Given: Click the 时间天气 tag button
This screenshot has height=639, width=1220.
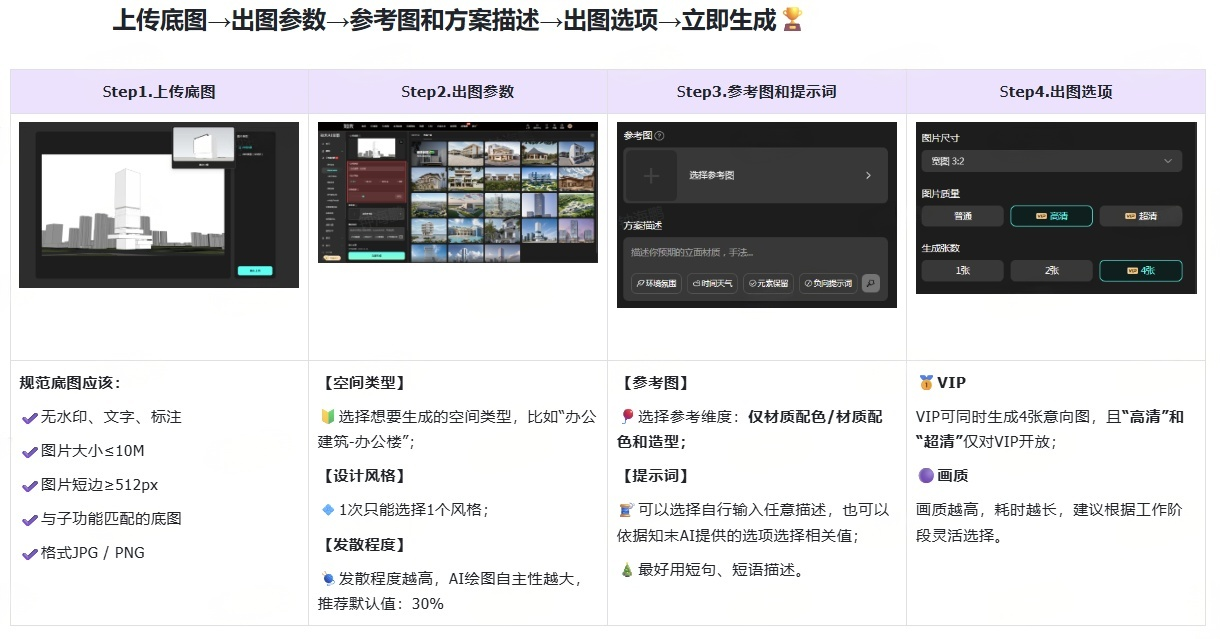Looking at the screenshot, I should coord(712,284).
